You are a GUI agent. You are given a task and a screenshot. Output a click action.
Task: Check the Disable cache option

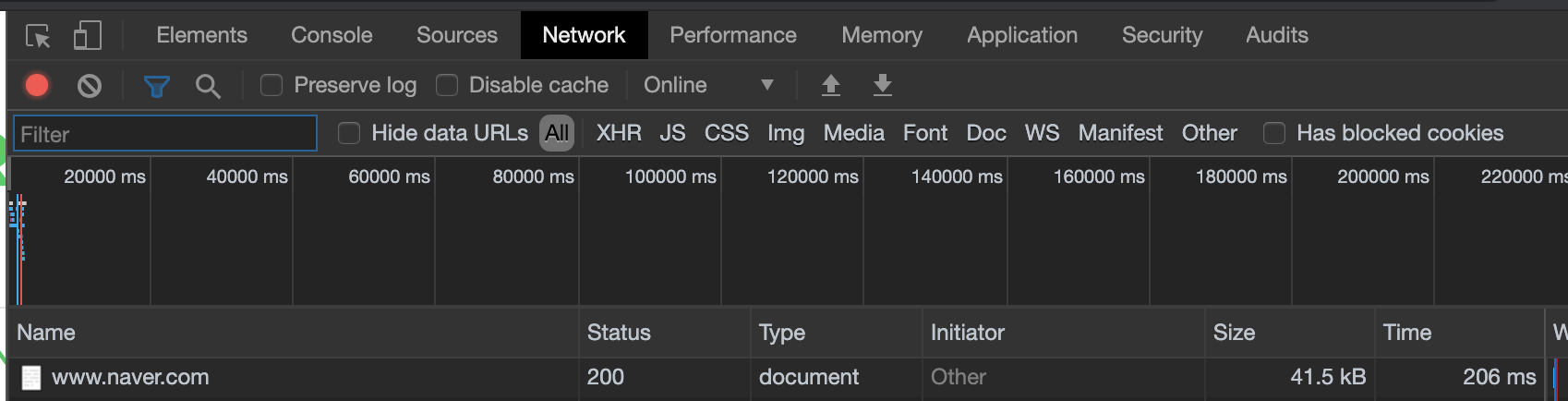pos(447,86)
